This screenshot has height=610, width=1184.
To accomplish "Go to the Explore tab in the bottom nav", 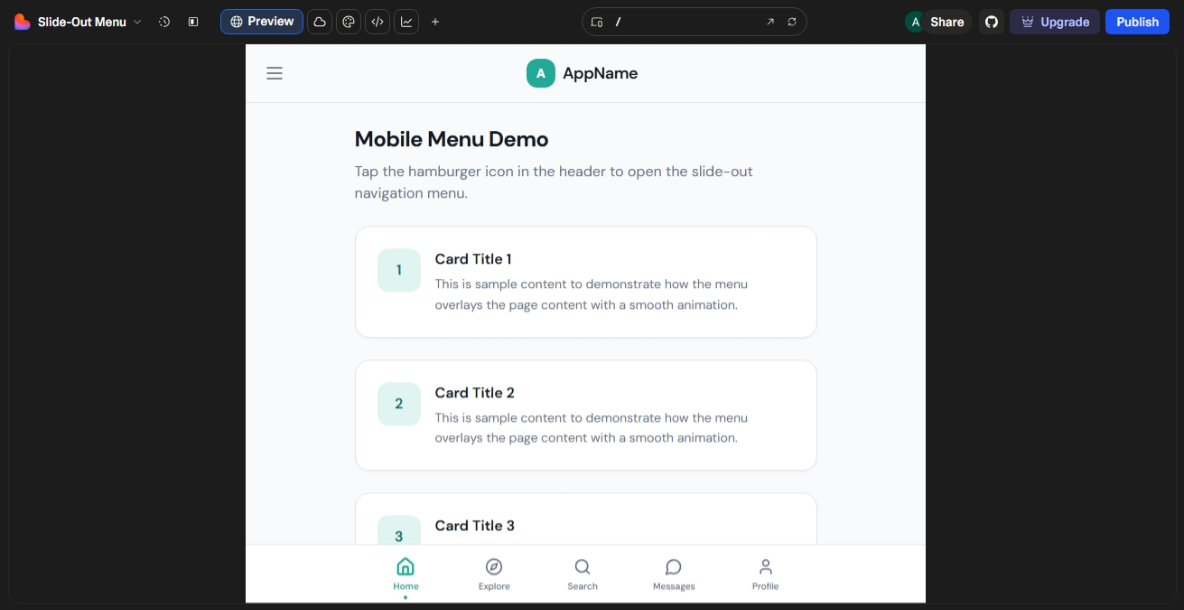I will pos(494,574).
